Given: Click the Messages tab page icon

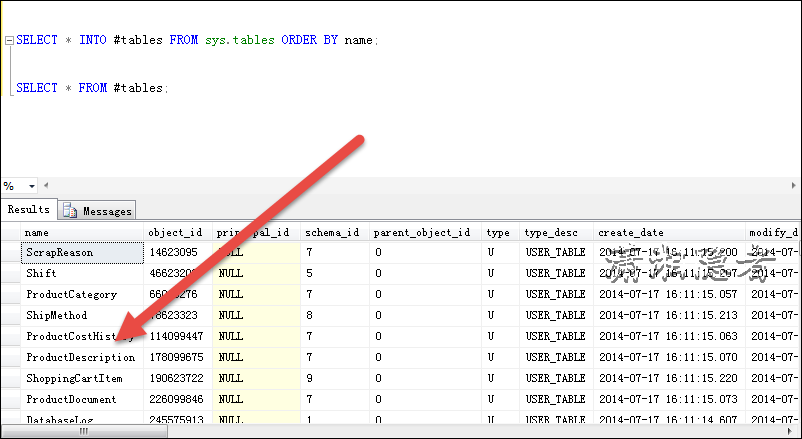Looking at the screenshot, I should tap(70, 211).
